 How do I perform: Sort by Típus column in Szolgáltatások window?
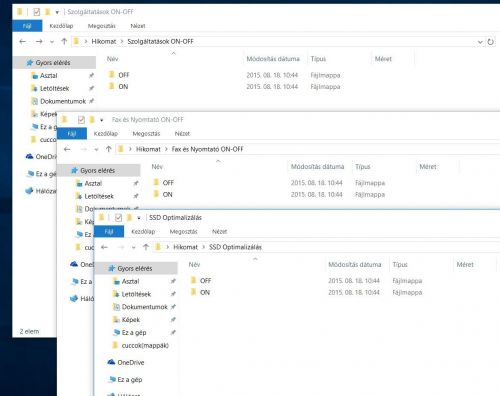(318, 59)
